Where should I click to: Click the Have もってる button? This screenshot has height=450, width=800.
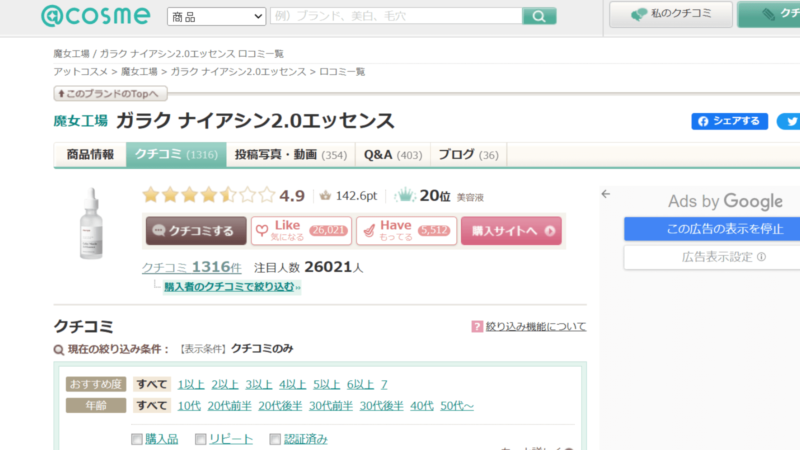pos(407,231)
